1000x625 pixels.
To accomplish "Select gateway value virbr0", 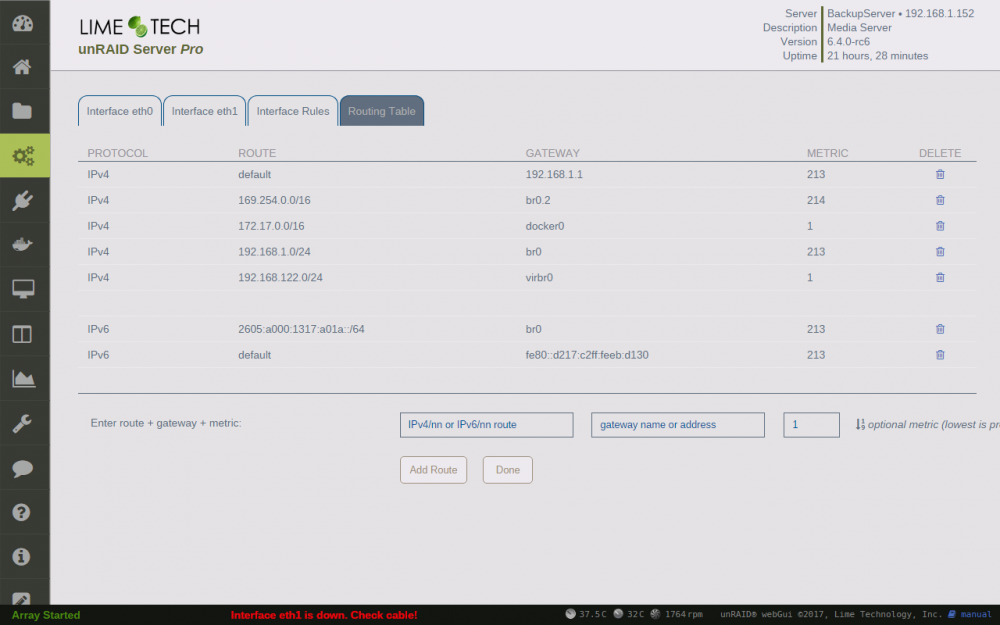I will [x=539, y=277].
